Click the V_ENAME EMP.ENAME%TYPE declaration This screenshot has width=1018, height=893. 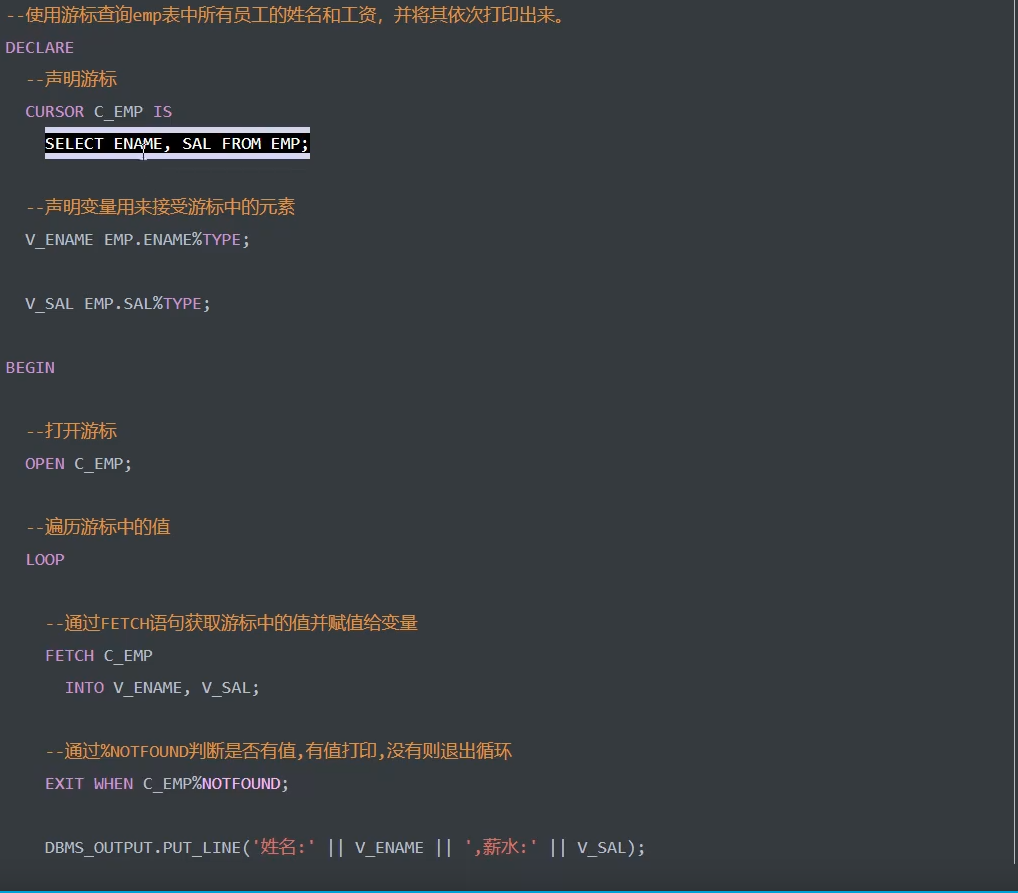point(138,240)
